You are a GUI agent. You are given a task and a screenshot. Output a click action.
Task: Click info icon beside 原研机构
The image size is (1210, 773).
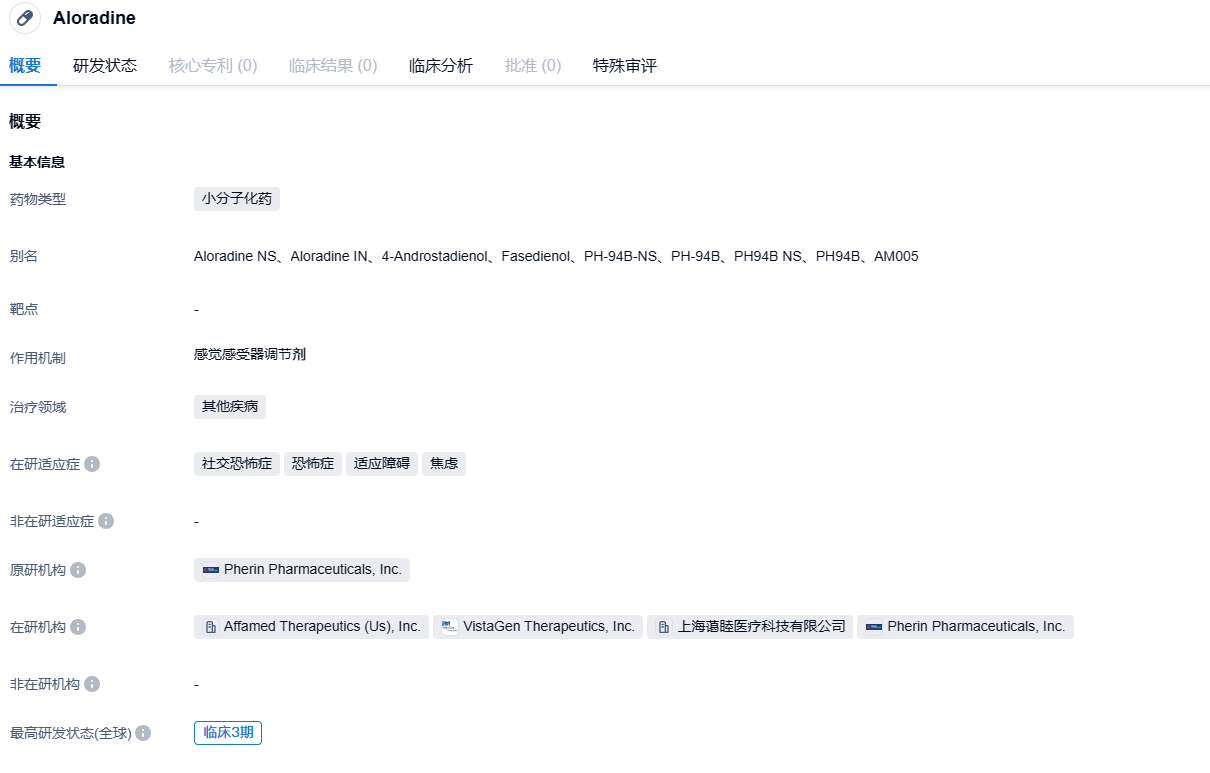78,570
